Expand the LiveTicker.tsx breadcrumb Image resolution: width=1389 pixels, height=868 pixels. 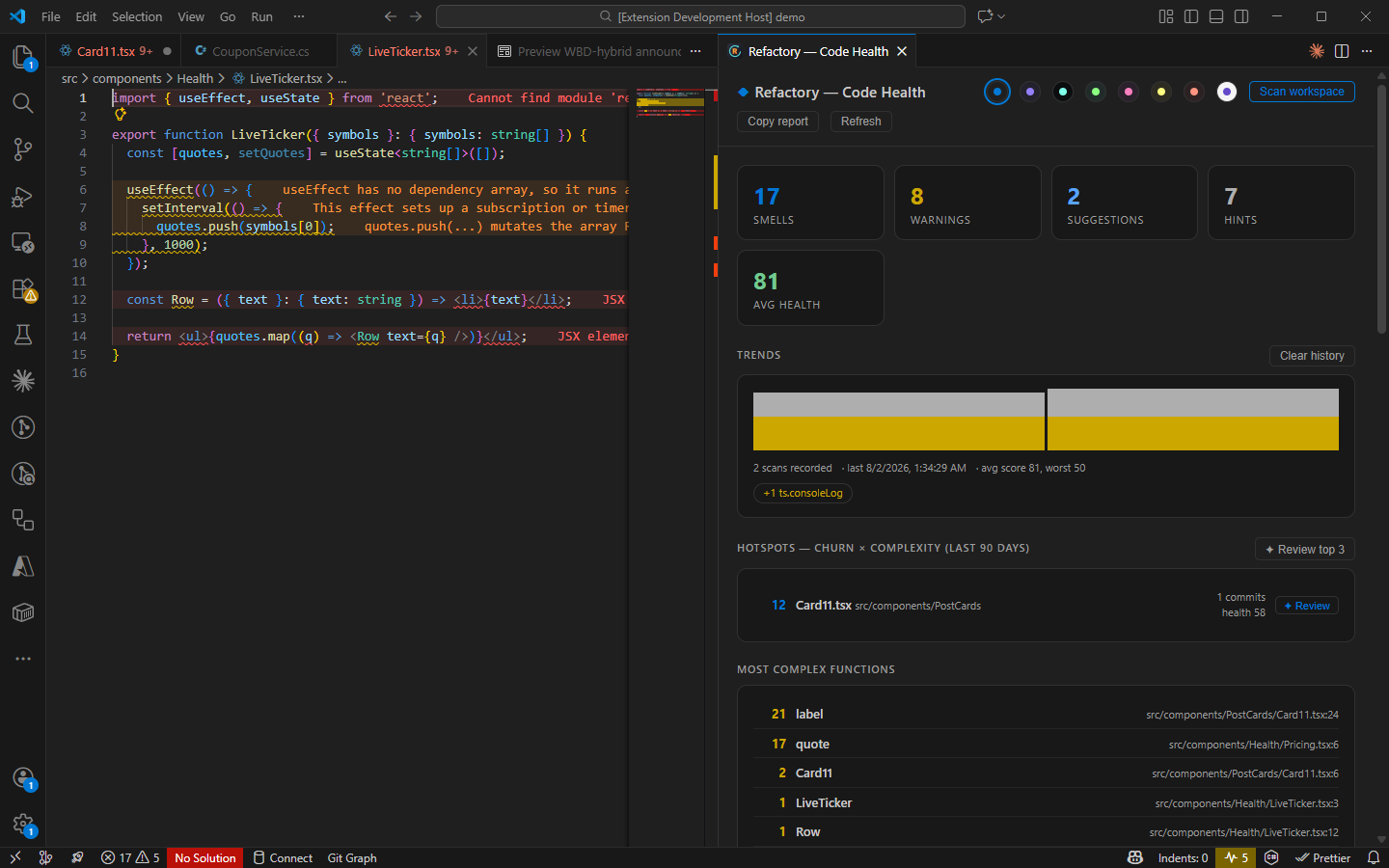277,78
